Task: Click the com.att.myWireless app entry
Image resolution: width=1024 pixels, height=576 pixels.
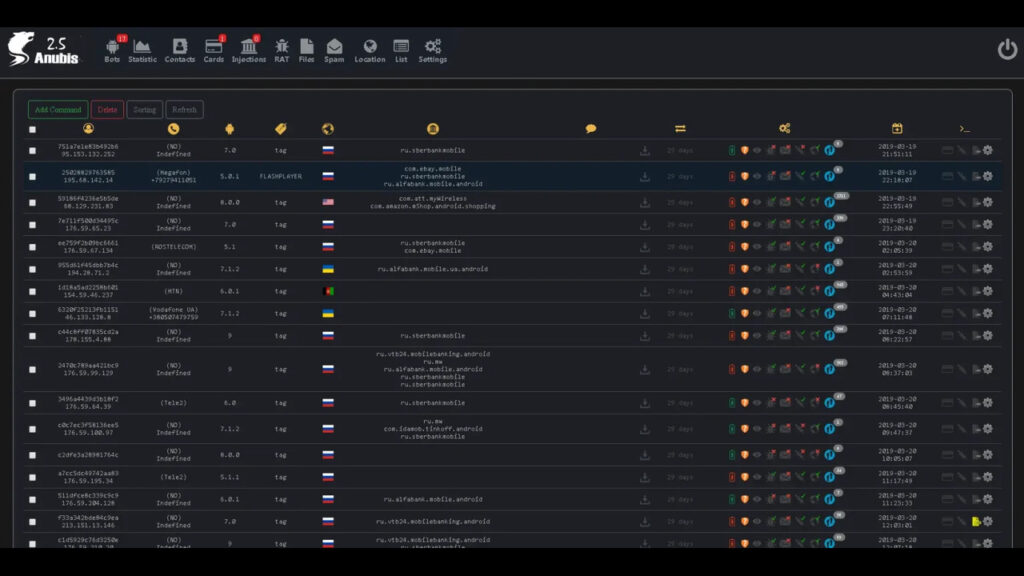Action: pyautogui.click(x=433, y=199)
